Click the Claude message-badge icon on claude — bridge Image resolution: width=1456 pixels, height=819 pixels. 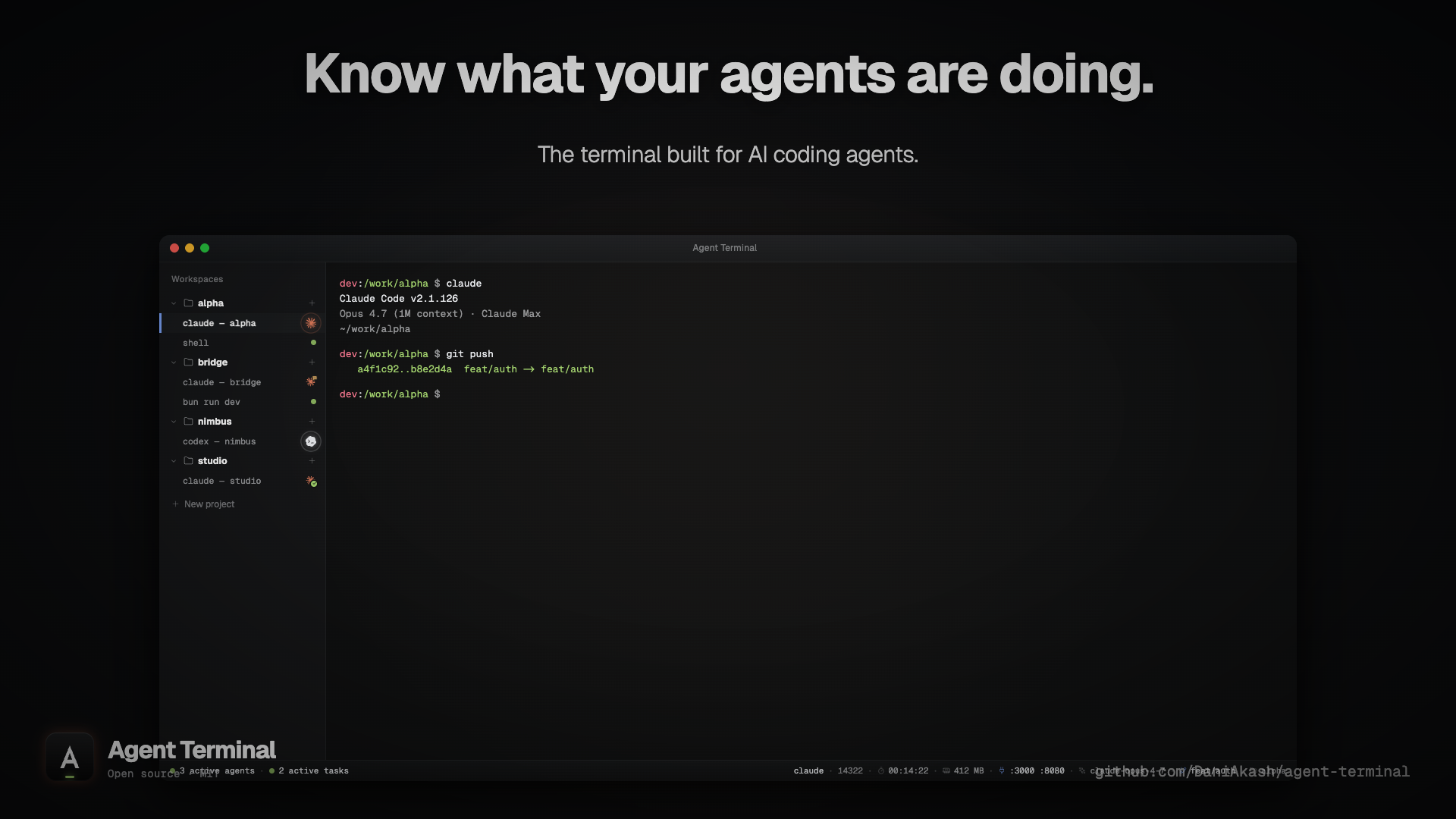[311, 381]
